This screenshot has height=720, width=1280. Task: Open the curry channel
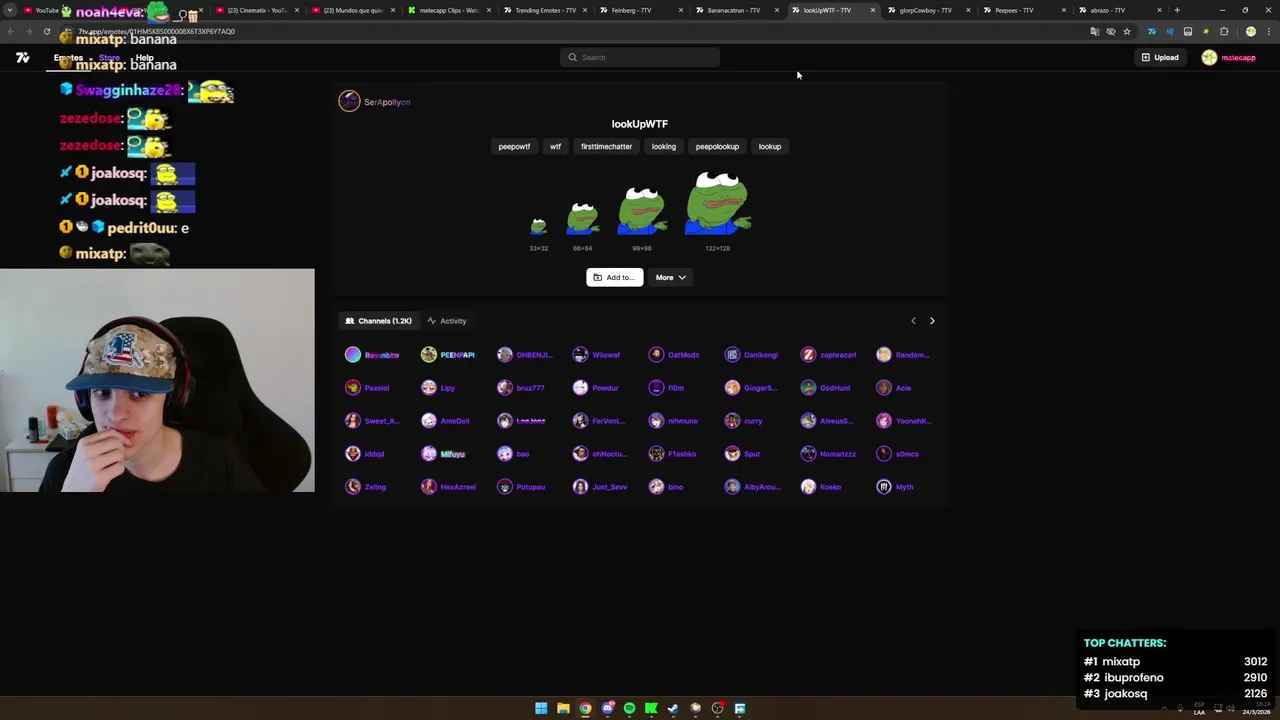click(x=743, y=421)
